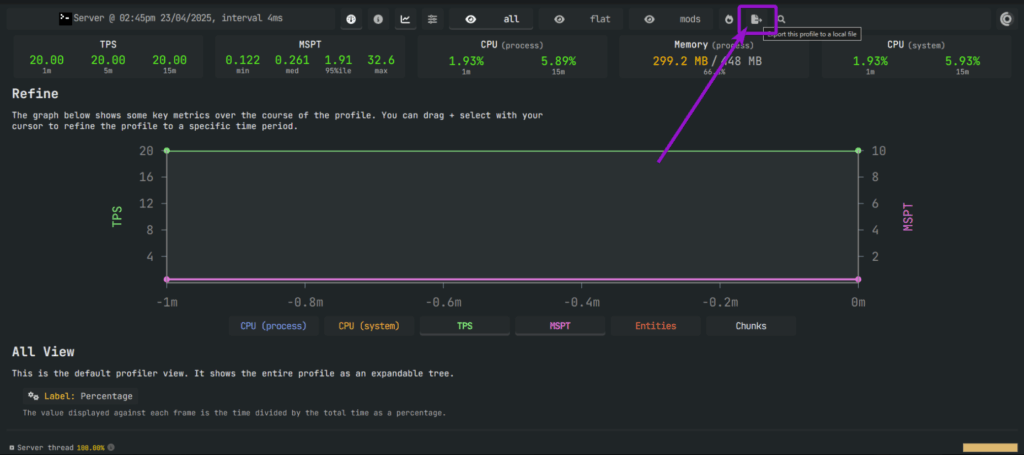Viewport: 1024px width, 455px height.
Task: Expand the Server thread tree node
Action: click(12, 448)
